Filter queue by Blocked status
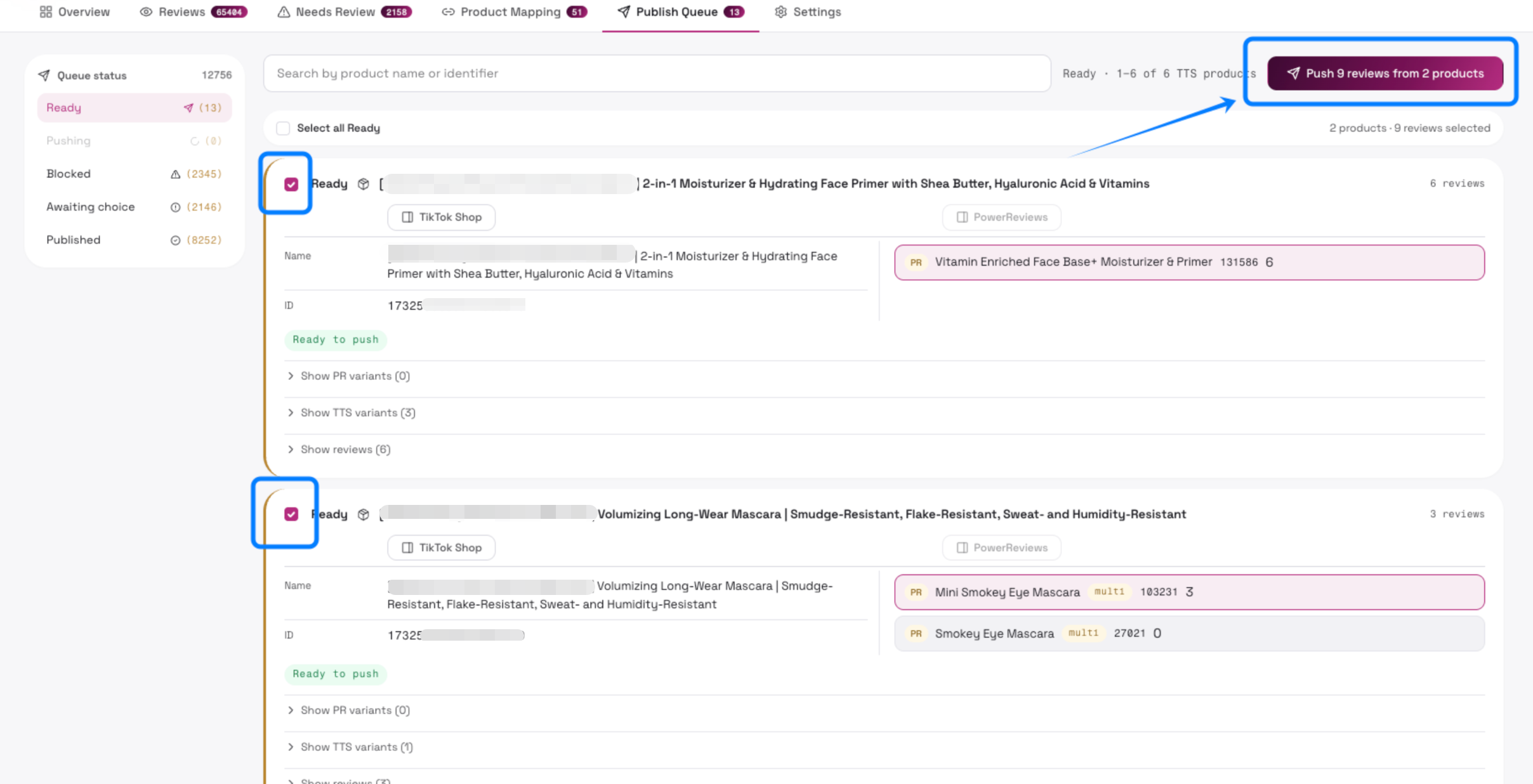 click(135, 174)
